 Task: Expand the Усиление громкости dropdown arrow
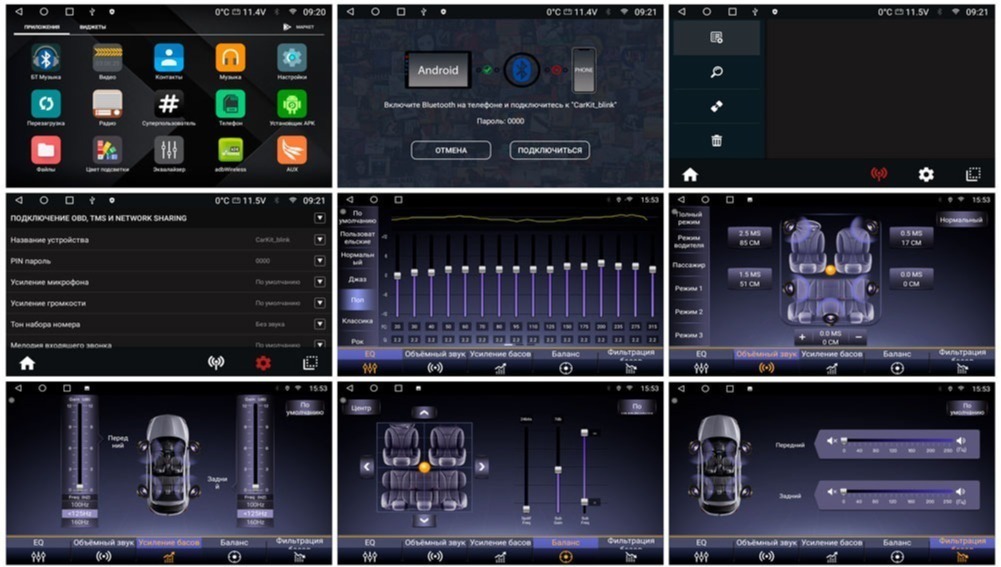click(x=320, y=303)
